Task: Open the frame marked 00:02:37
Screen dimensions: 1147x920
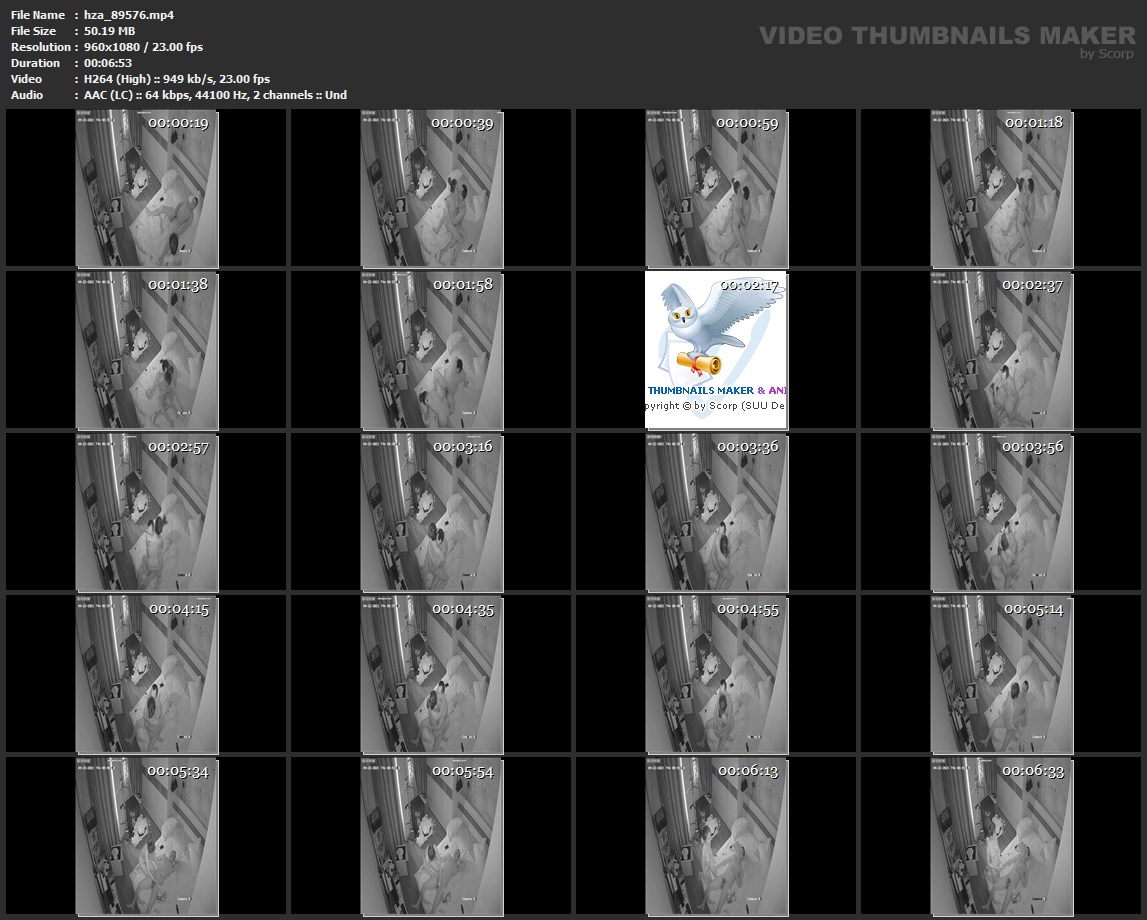Action: coord(1001,351)
